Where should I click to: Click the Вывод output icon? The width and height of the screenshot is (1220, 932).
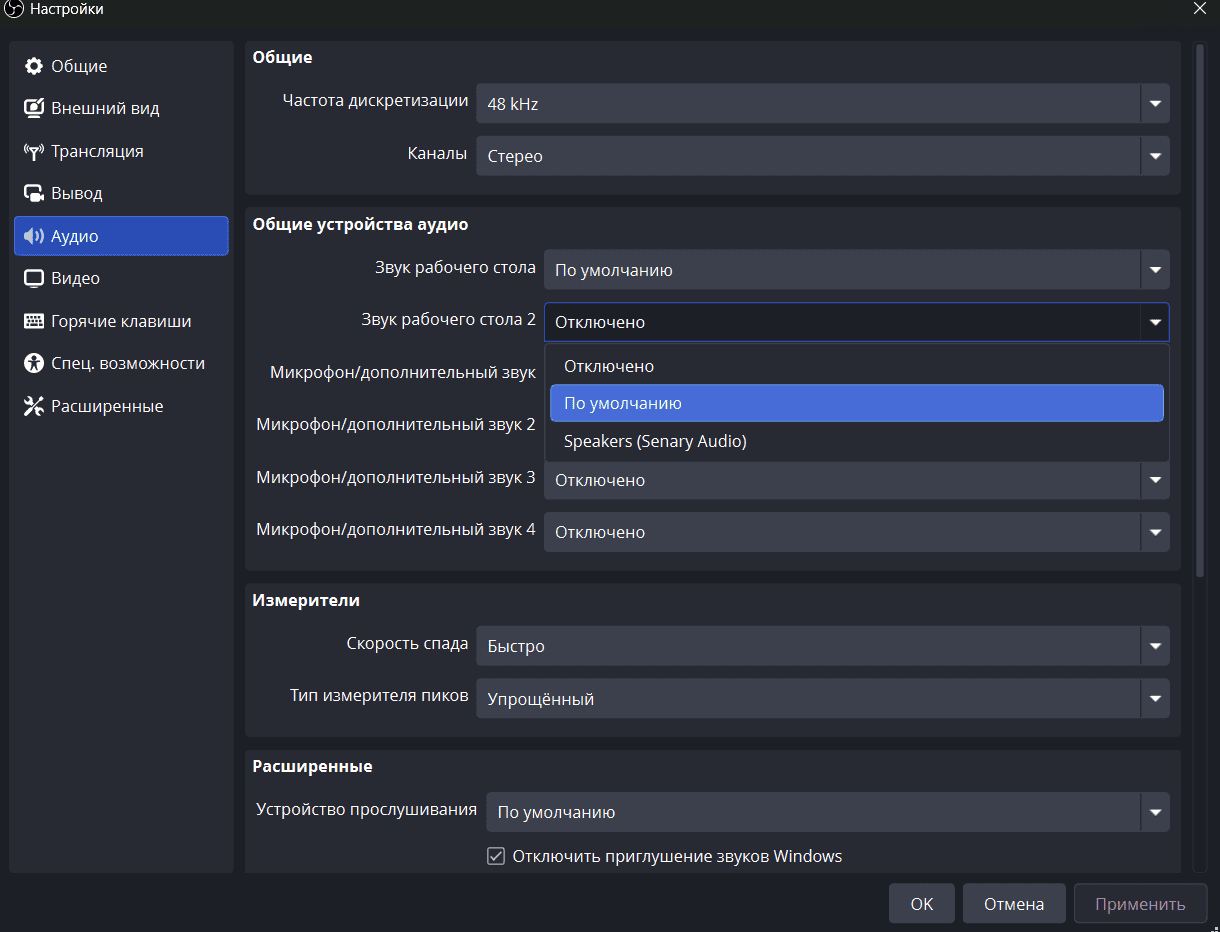click(34, 193)
